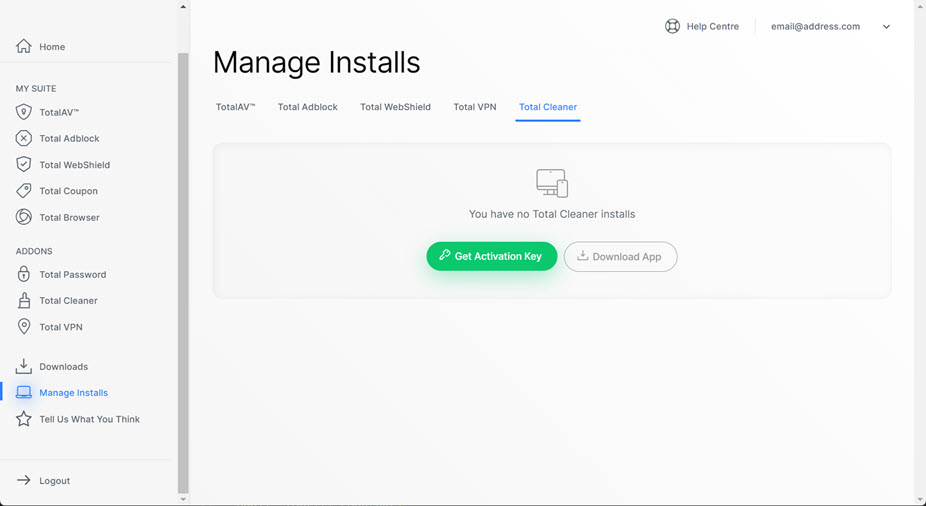Switch to the Total Adblock tab
Screen dimensions: 926x506
[x=308, y=107]
